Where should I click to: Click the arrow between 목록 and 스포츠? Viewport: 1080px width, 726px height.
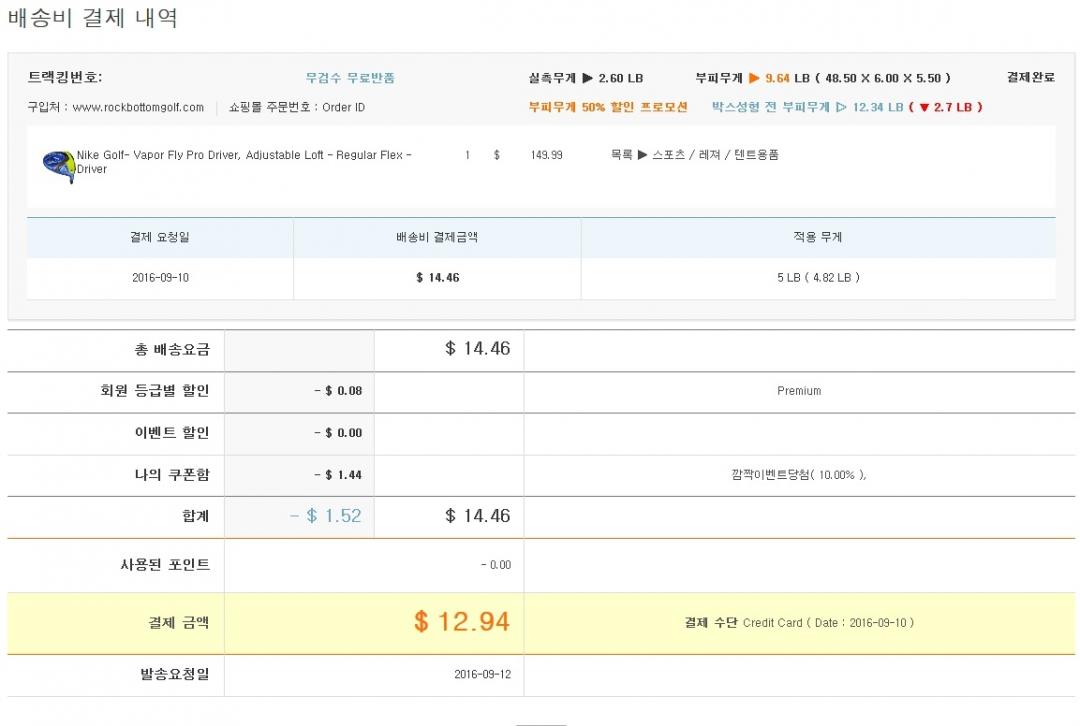click(642, 155)
